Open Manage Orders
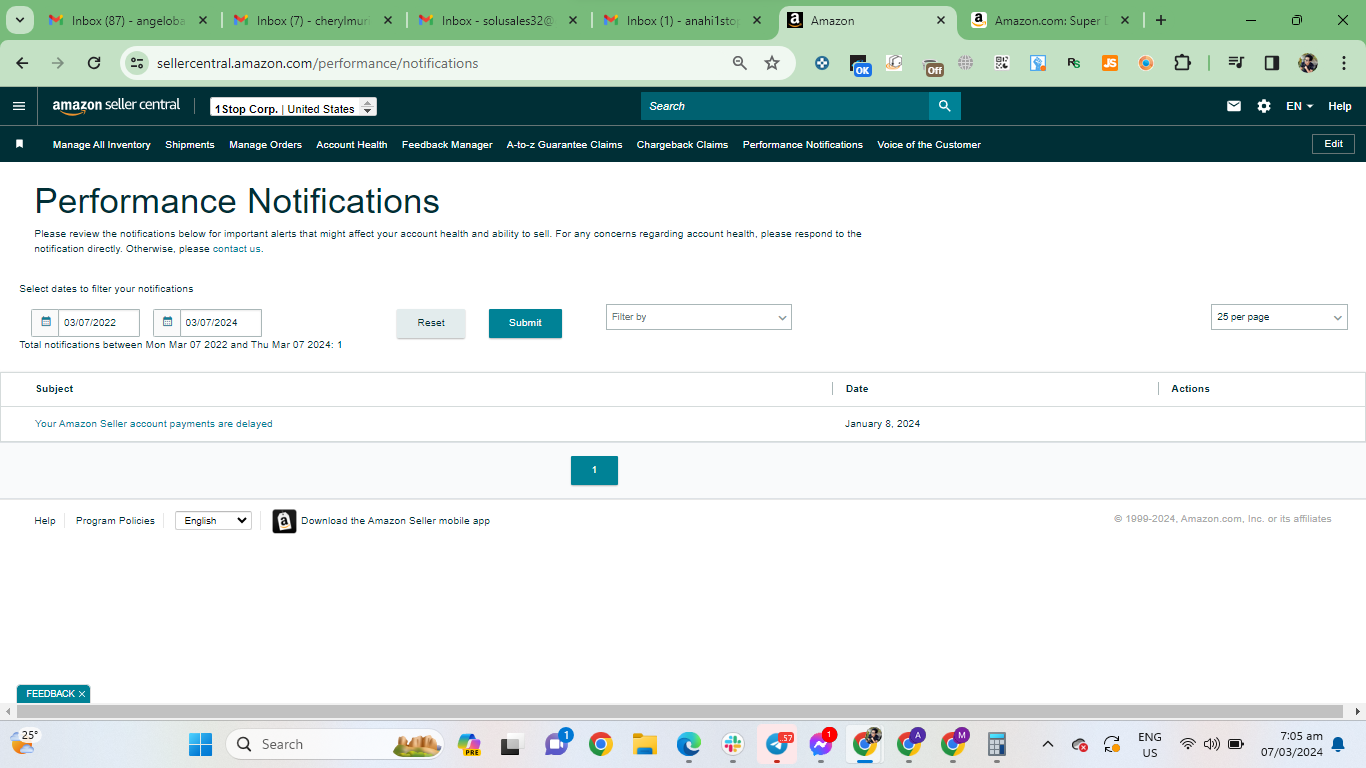The width and height of the screenshot is (1366, 768). tap(265, 145)
